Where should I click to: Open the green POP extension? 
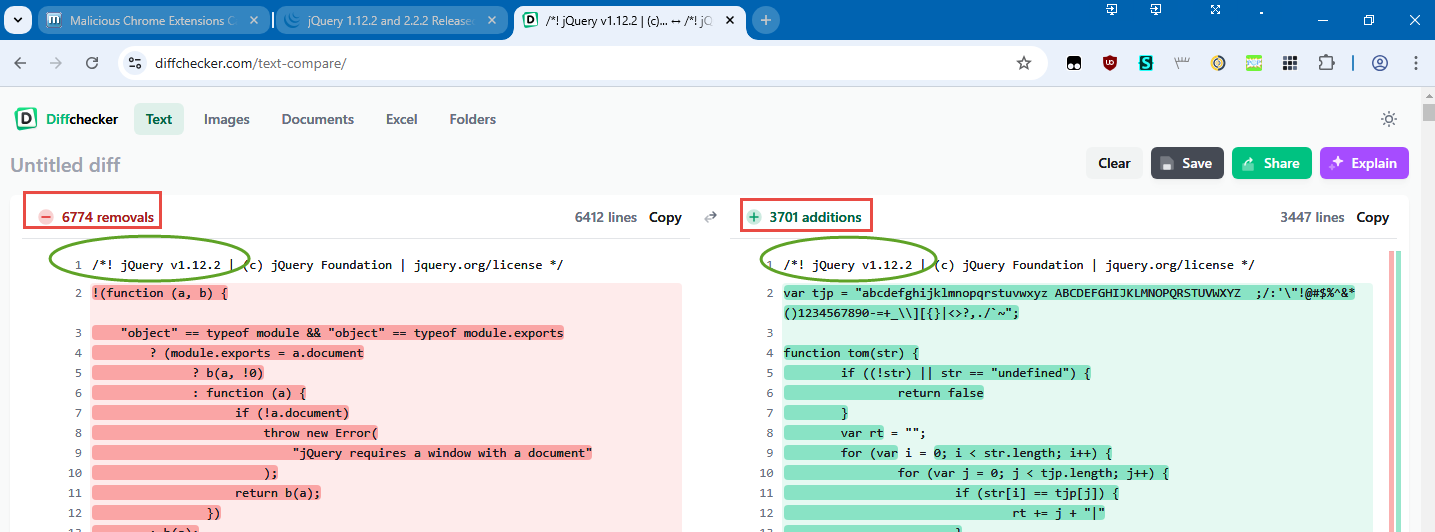1253,63
